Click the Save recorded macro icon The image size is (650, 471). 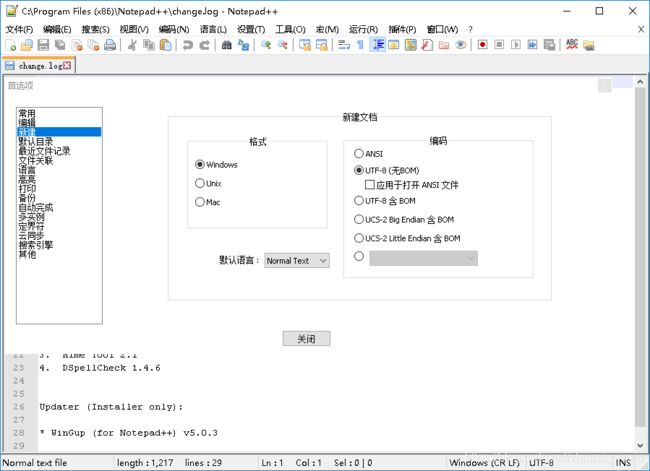coord(549,45)
